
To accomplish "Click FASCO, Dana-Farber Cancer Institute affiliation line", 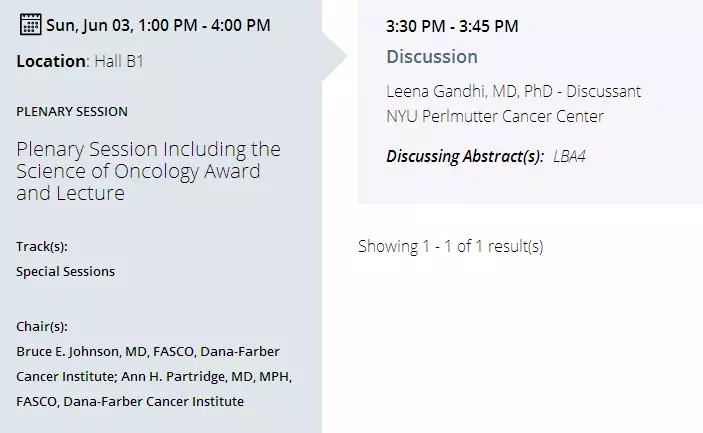I will coord(130,402).
